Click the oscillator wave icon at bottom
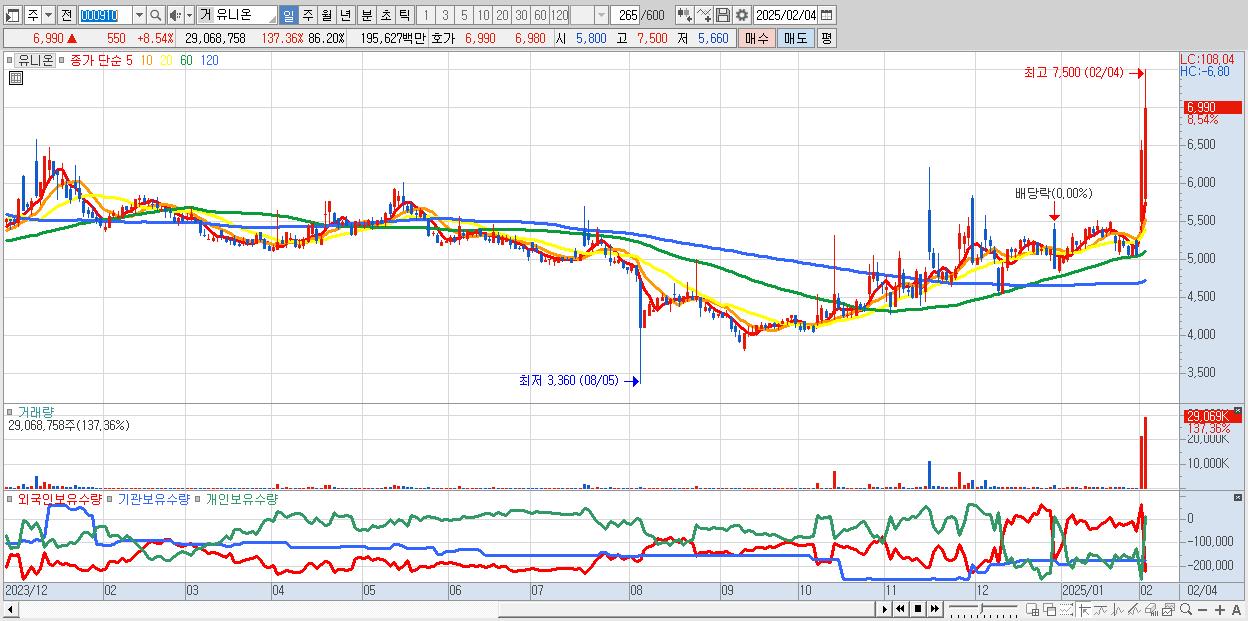The height and width of the screenshot is (621, 1248). [x=1118, y=610]
